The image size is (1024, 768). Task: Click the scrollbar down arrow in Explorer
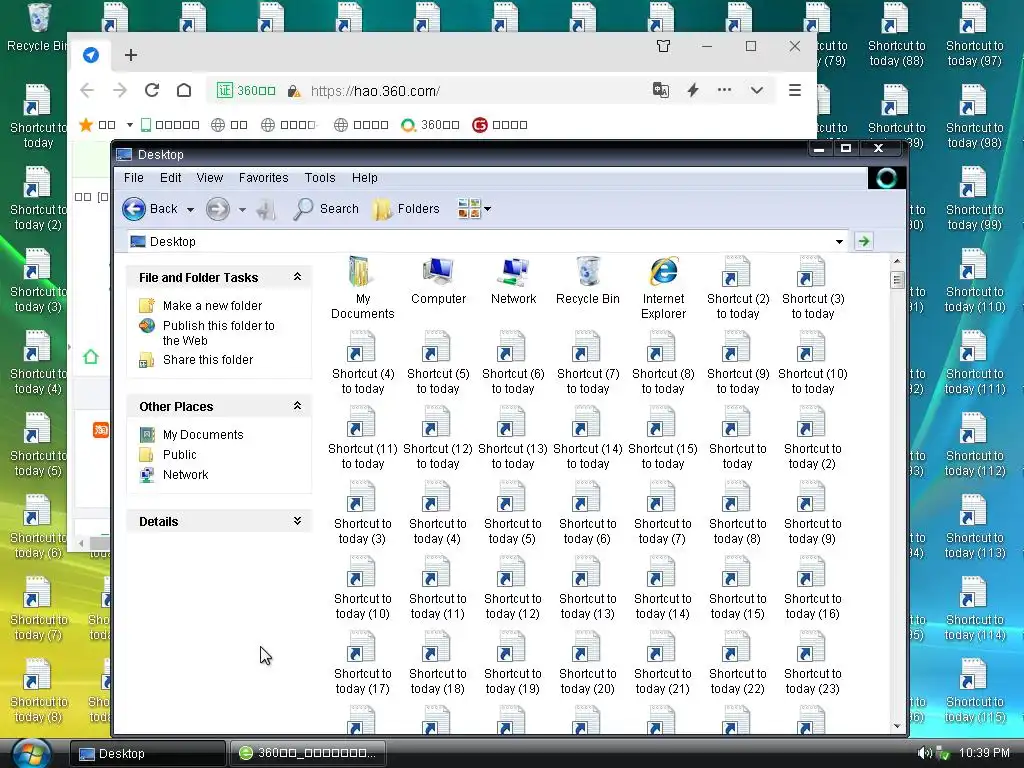[897, 726]
